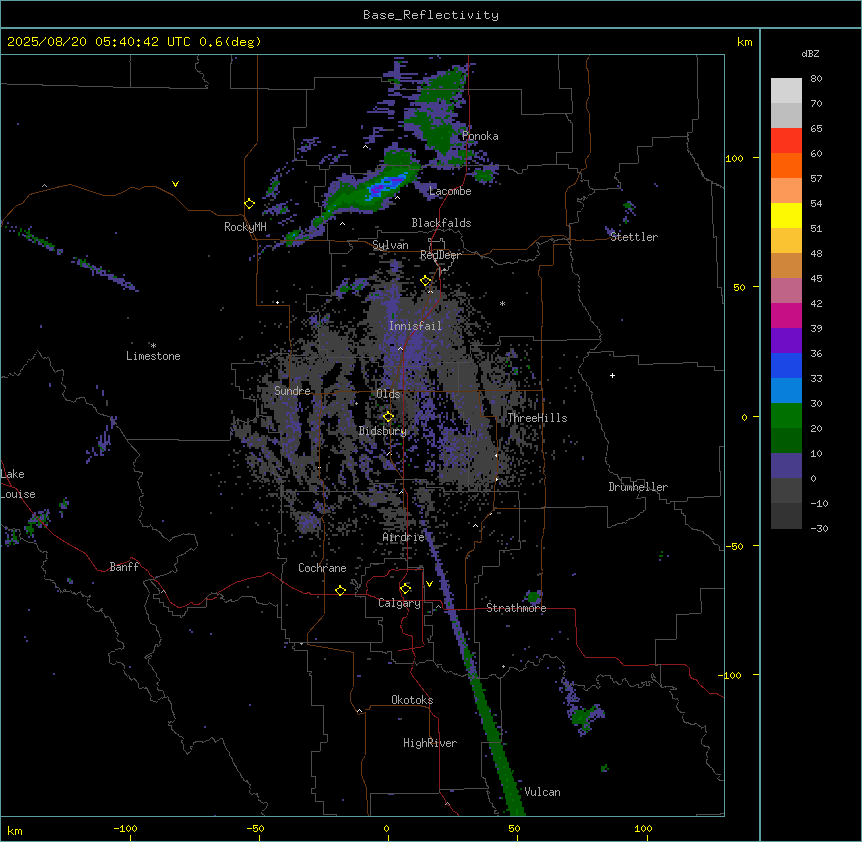Click the 50 tick on bottom axis

[x=515, y=828]
